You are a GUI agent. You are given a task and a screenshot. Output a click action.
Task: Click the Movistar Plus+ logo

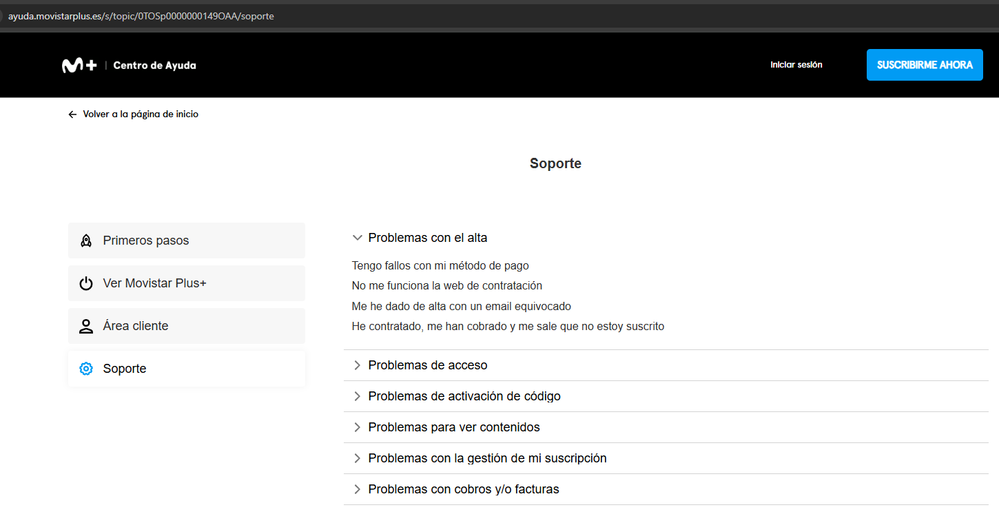point(79,65)
